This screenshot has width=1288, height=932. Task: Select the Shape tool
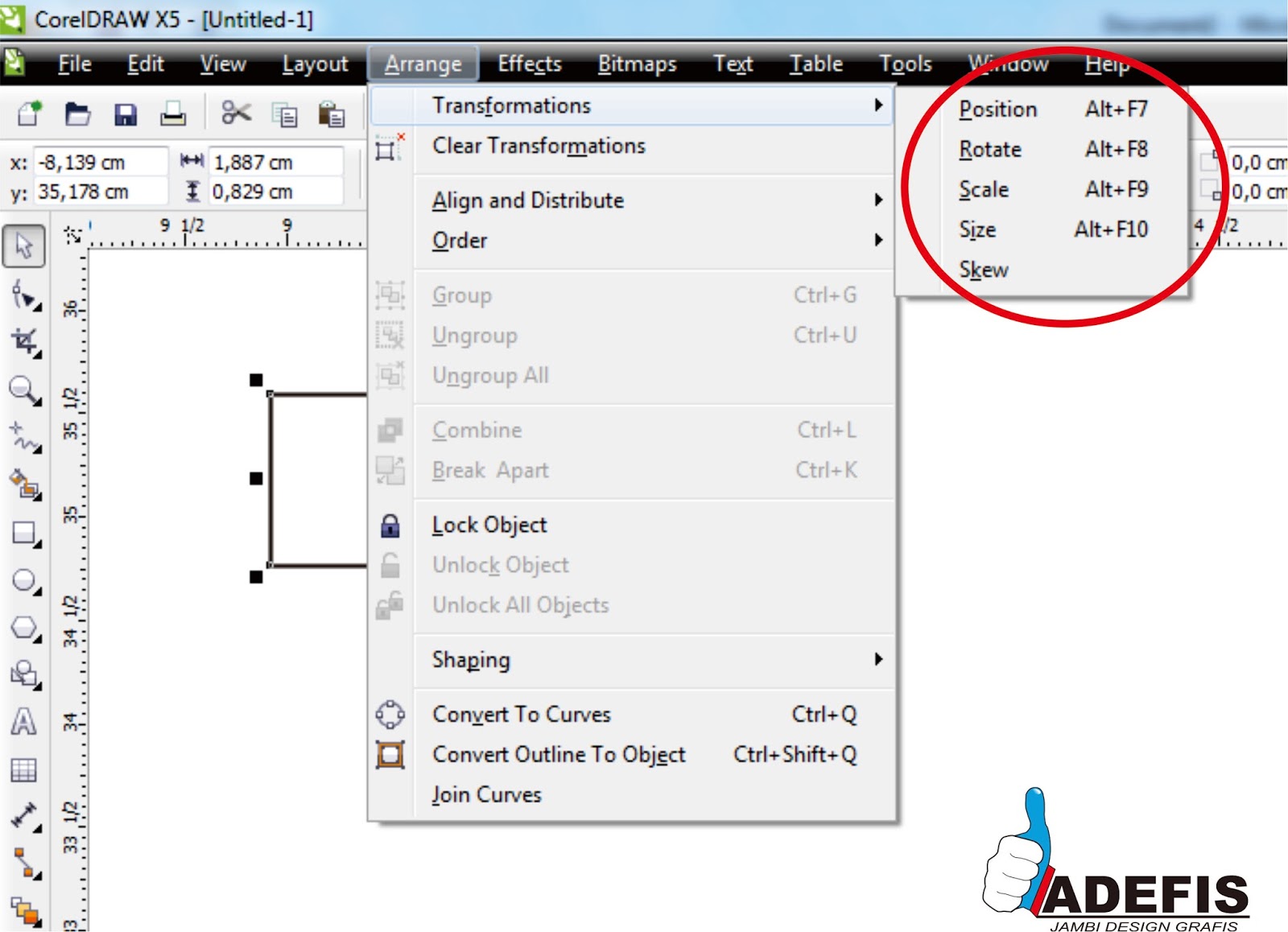click(24, 296)
